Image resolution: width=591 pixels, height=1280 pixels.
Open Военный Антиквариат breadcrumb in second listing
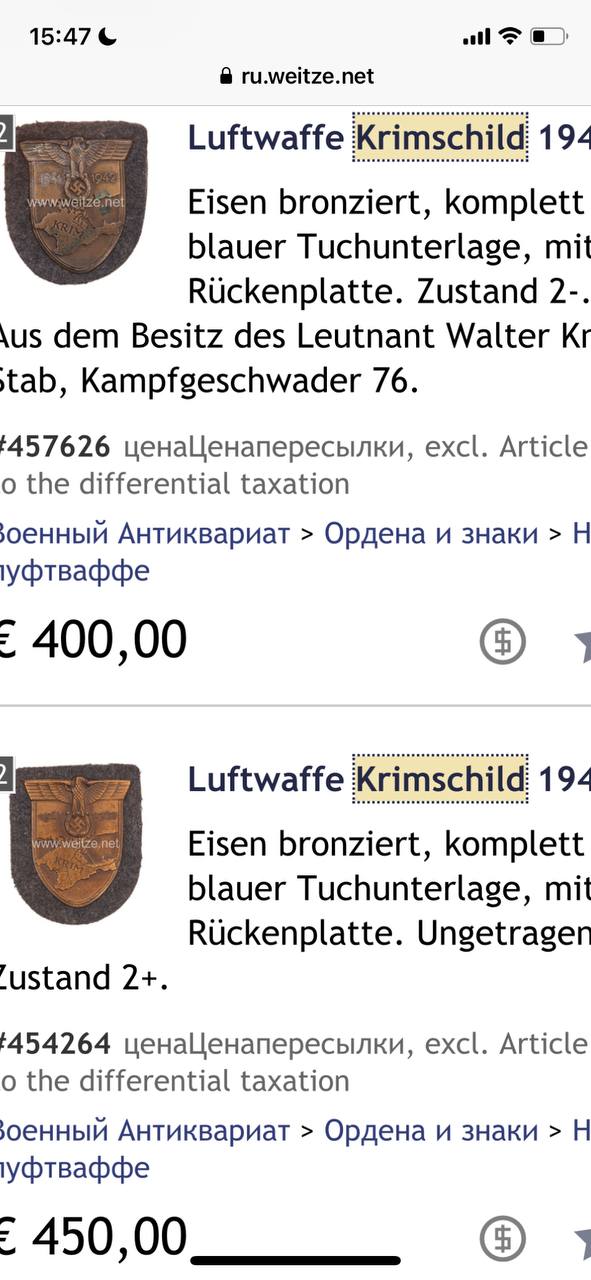click(145, 1130)
